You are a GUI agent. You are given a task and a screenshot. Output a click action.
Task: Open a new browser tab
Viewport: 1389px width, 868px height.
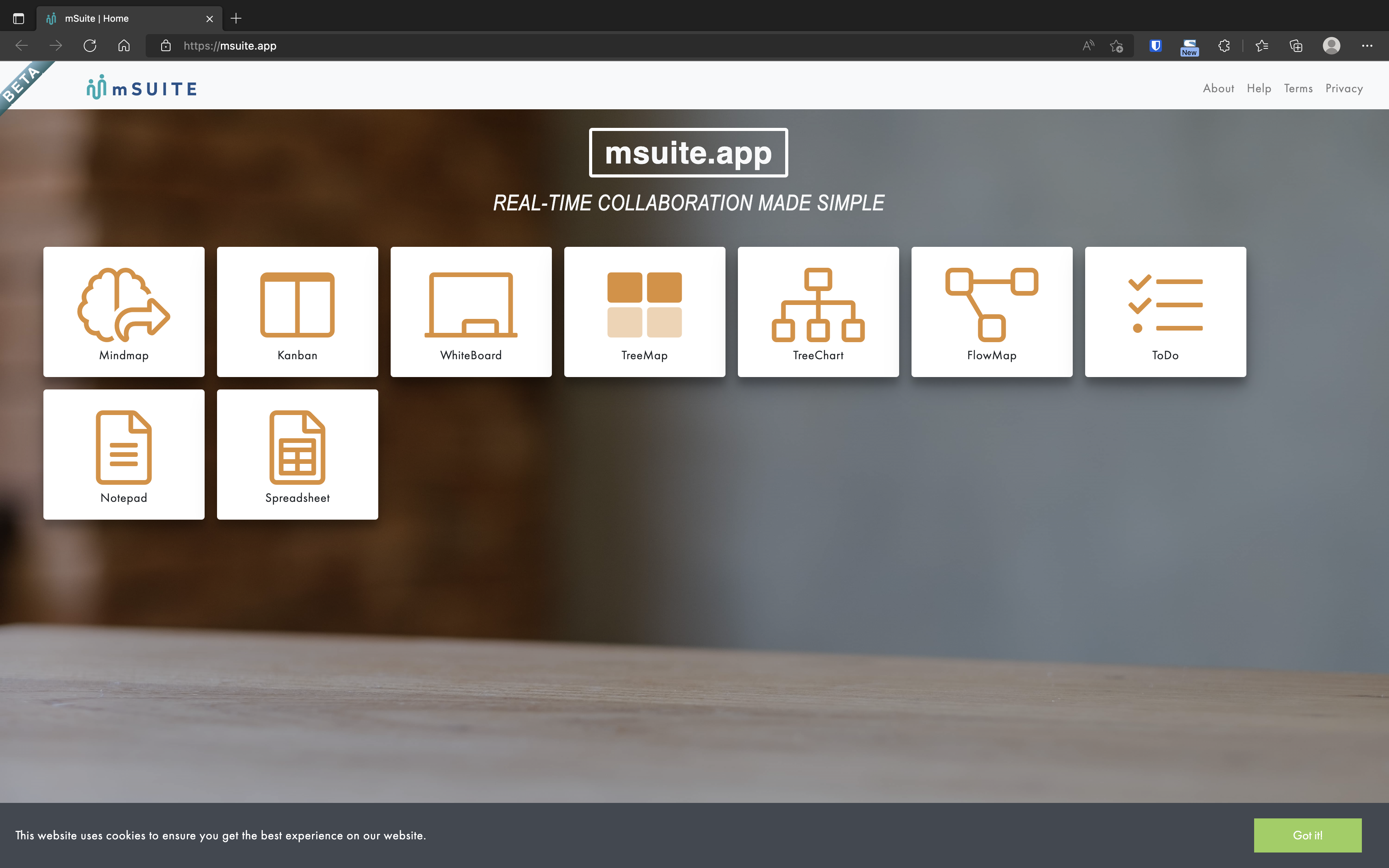(236, 18)
